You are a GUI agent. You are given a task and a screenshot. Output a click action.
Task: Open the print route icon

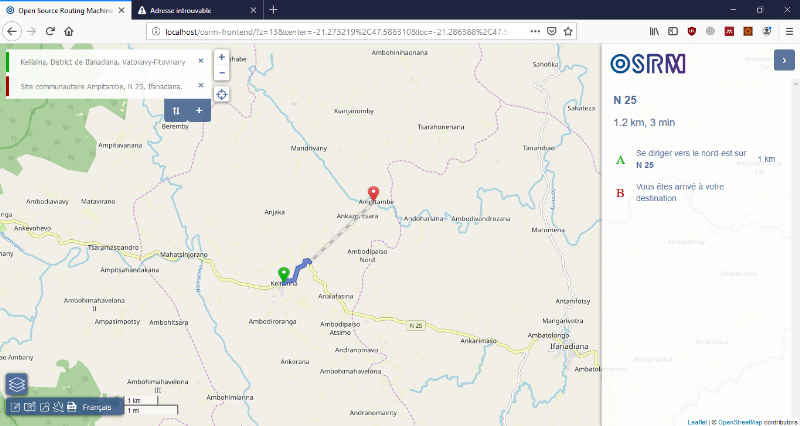click(72, 407)
